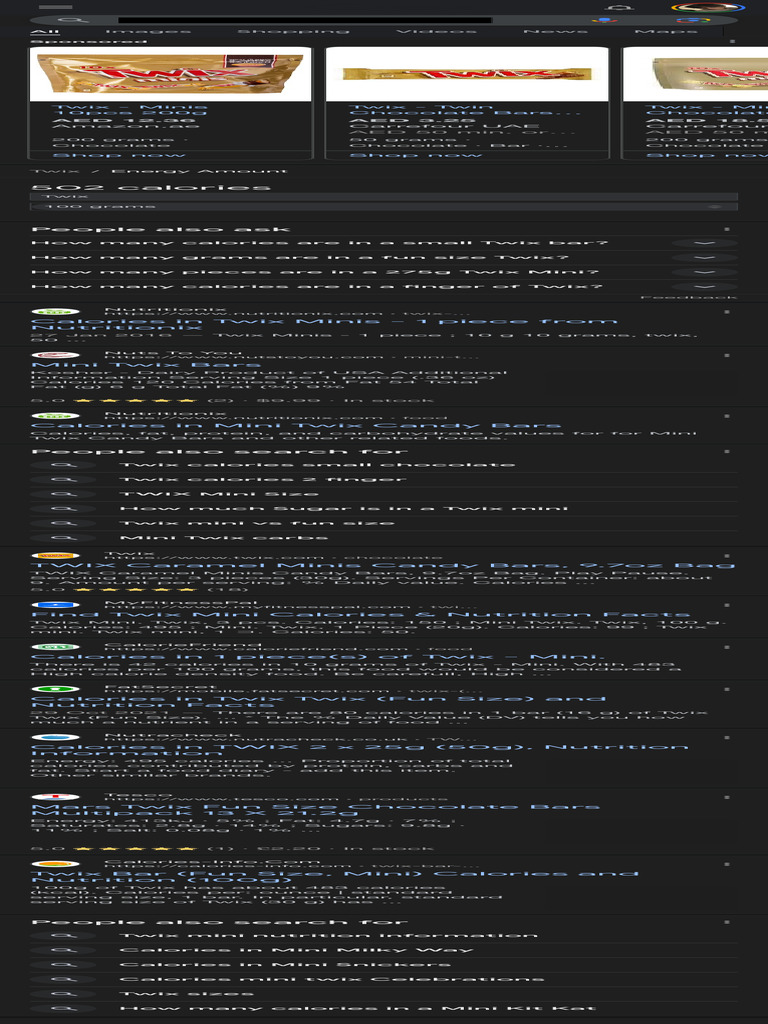Open 'TWIX Caramel Minis Candy Bars, 9.7oz Bag' result

[383, 566]
